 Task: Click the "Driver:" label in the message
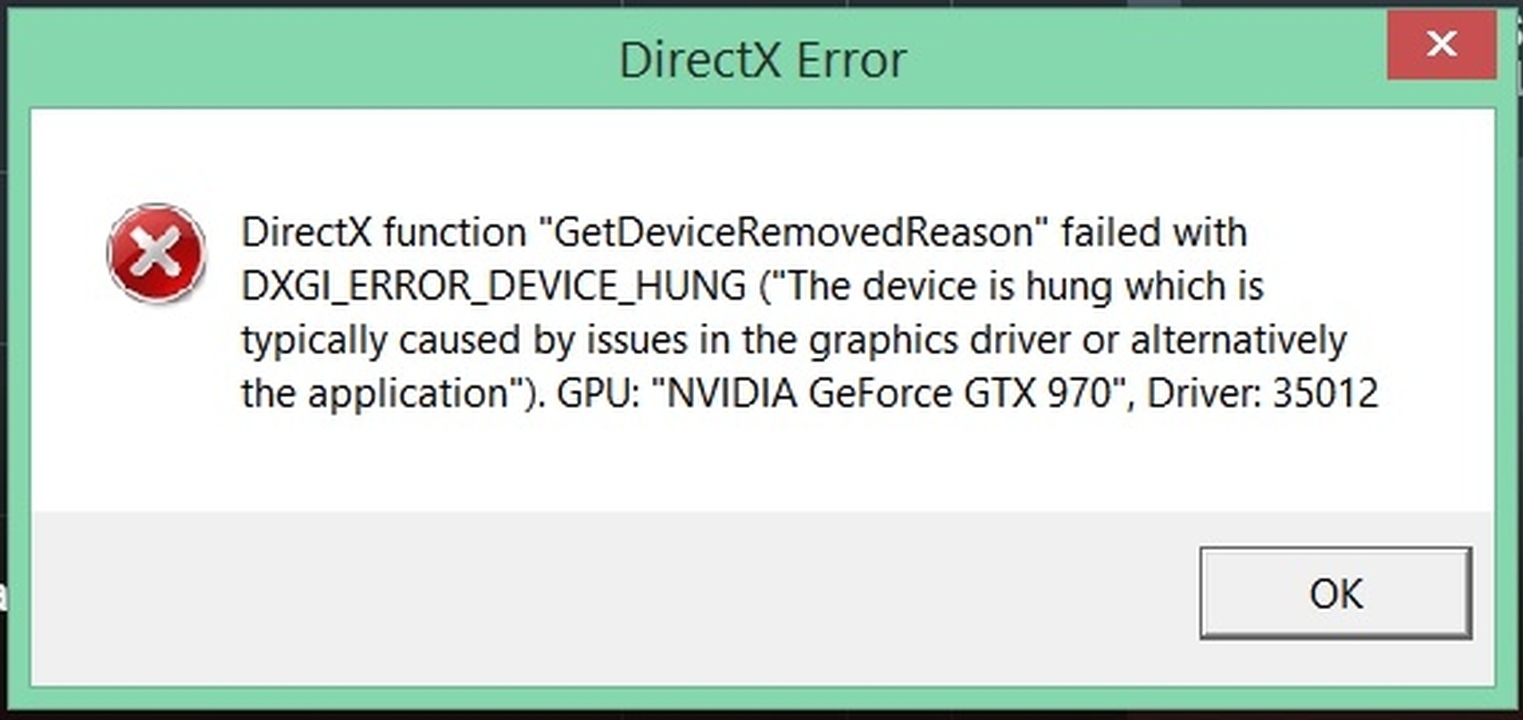(x=1203, y=394)
